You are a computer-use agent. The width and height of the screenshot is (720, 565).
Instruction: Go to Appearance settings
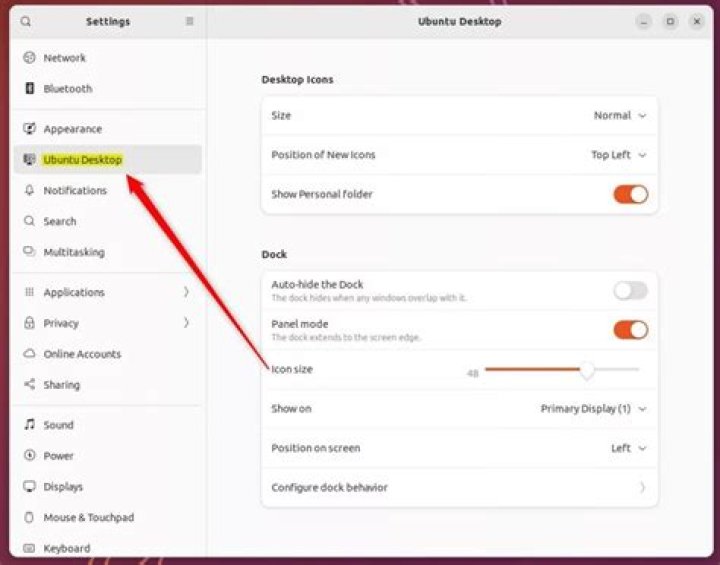point(107,129)
